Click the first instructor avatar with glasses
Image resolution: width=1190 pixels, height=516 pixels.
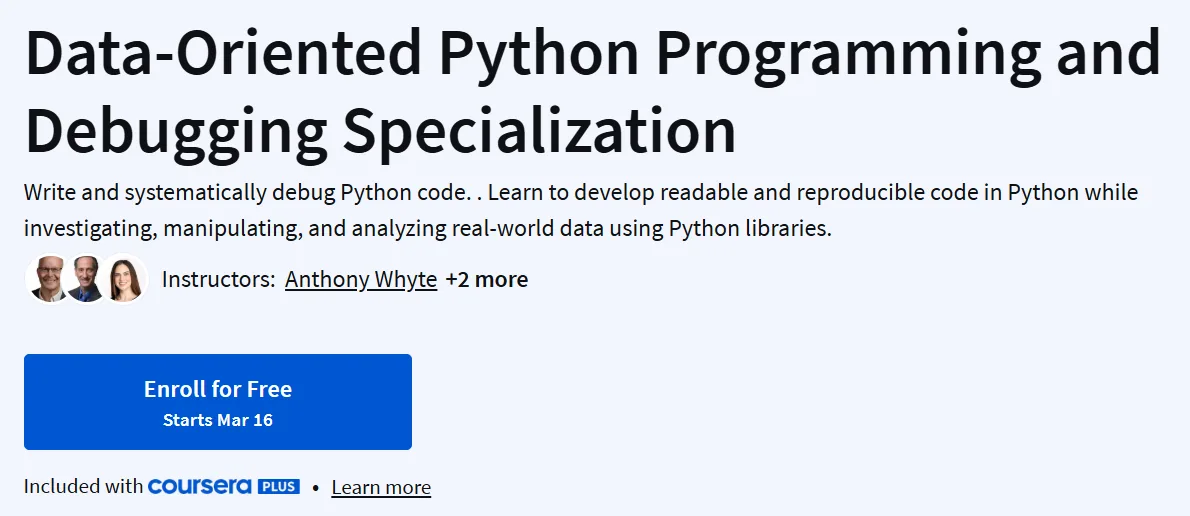click(x=48, y=279)
